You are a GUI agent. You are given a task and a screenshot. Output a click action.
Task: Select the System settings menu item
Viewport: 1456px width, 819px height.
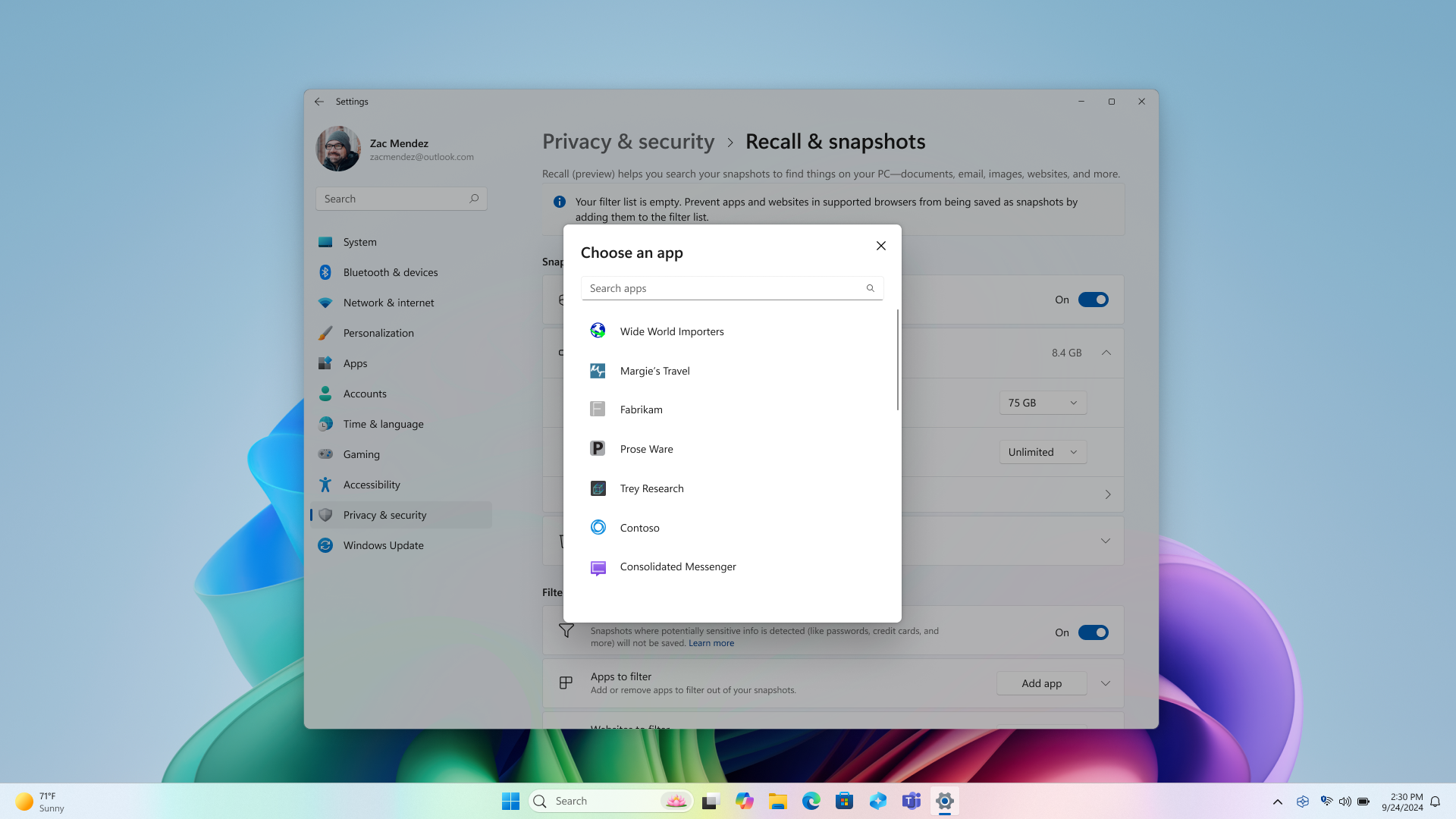[359, 241]
